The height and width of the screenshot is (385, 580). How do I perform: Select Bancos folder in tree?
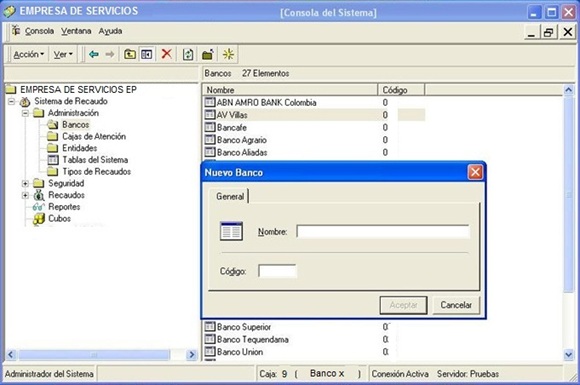[x=75, y=125]
